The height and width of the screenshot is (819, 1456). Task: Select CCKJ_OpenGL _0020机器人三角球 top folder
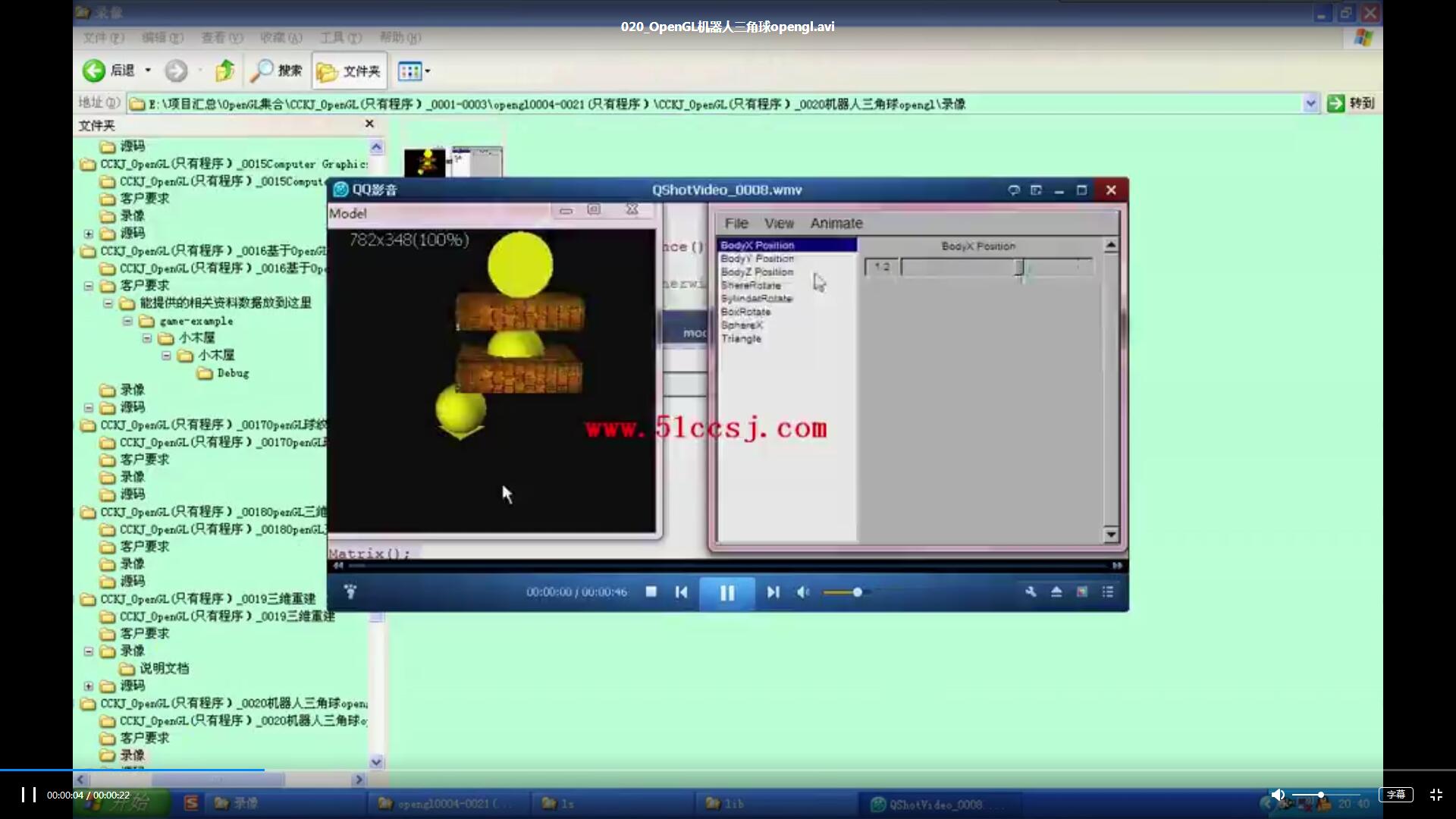pos(224,703)
